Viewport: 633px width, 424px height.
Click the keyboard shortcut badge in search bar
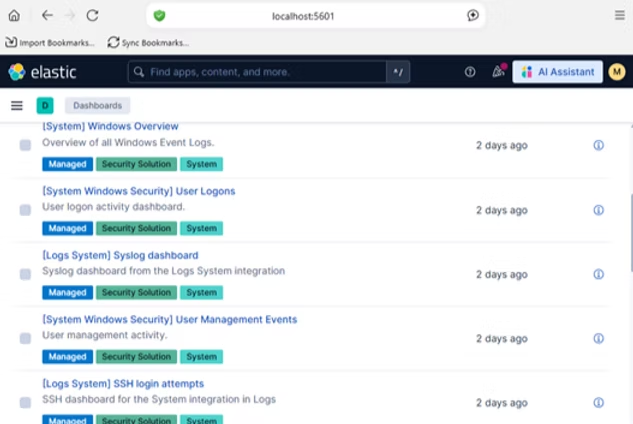click(x=398, y=72)
